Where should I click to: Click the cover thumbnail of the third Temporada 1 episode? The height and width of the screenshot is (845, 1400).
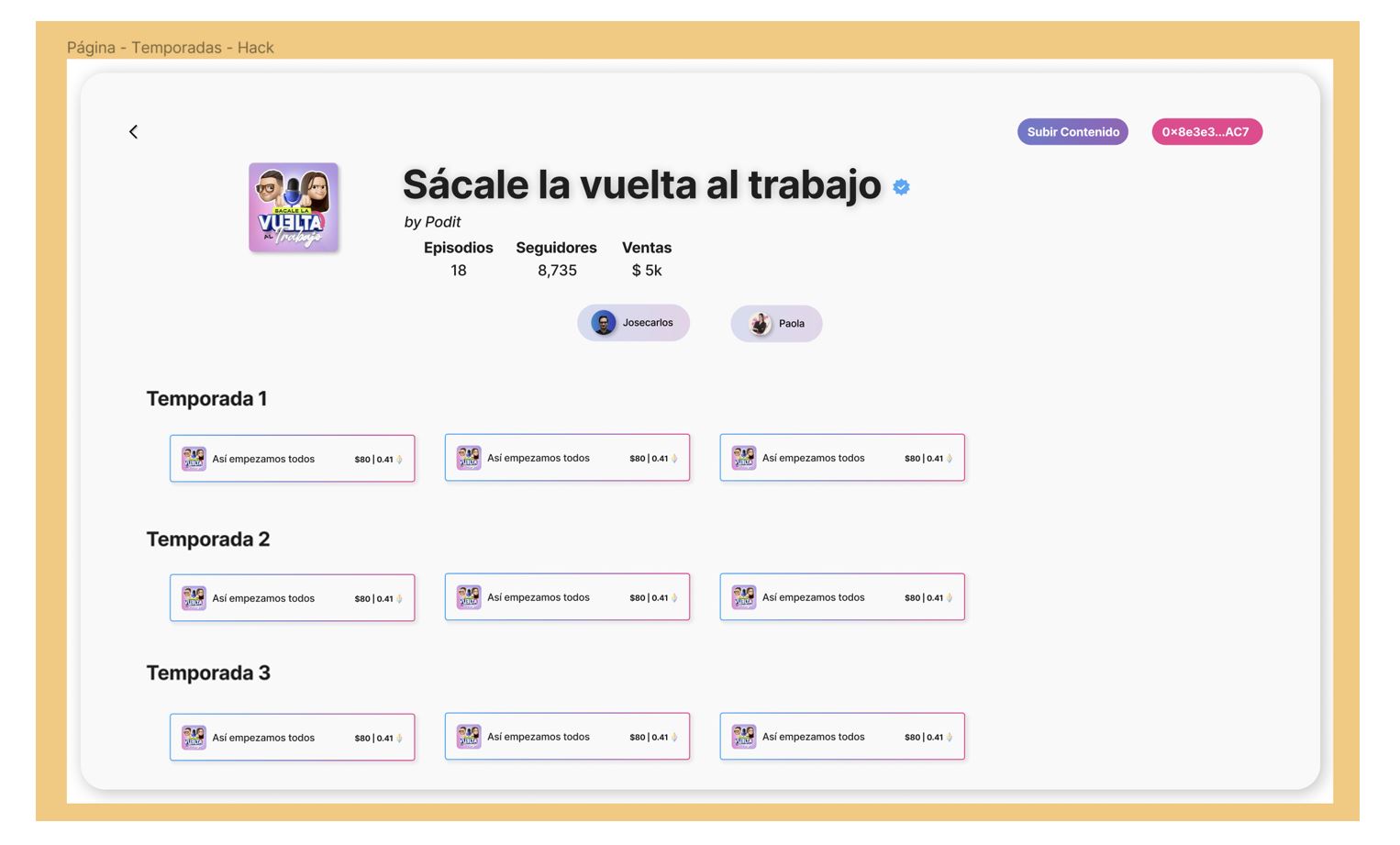point(743,457)
